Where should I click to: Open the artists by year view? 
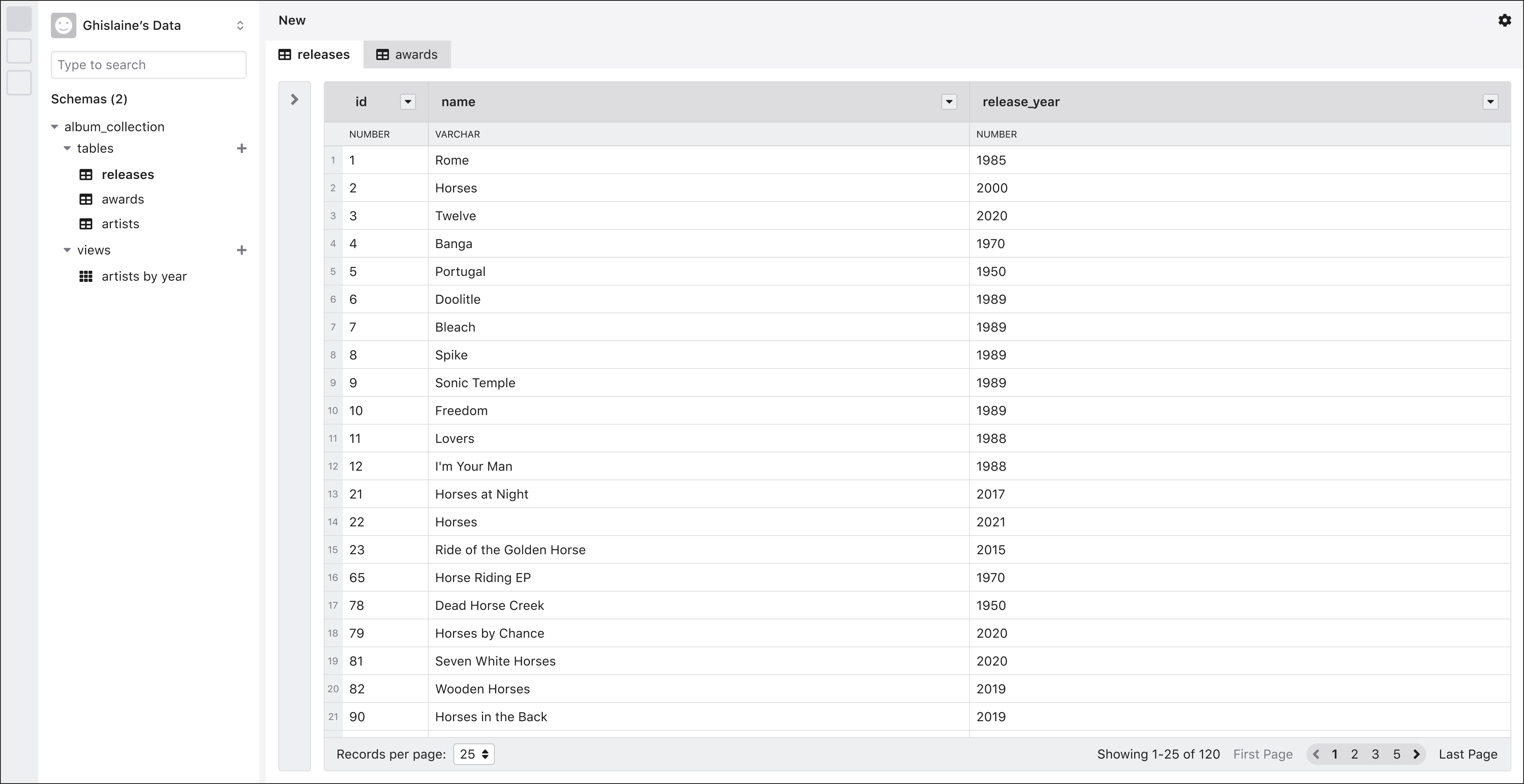click(x=144, y=276)
